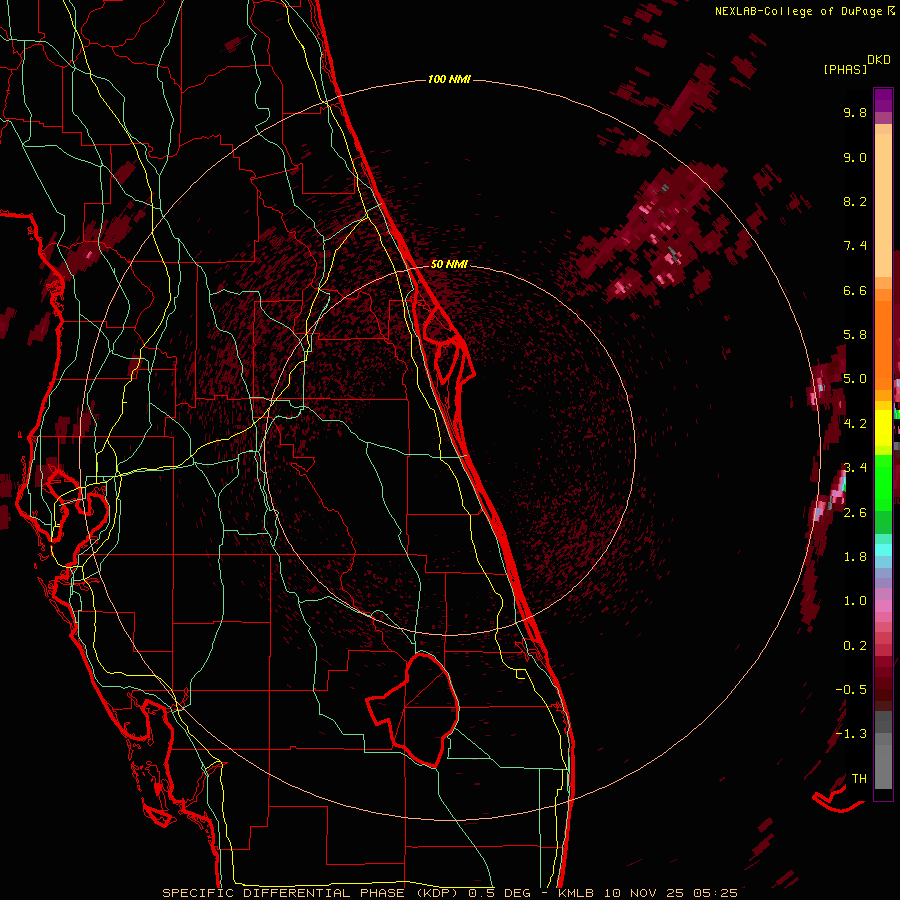Pick the yellow segment of the color scale

pos(883,428)
